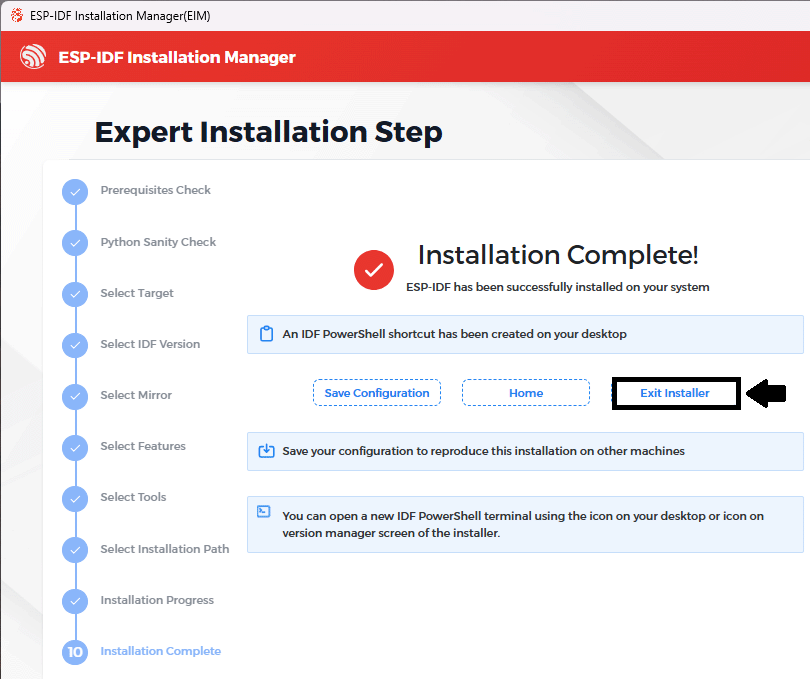Select the Installation Progress step label
The image size is (810, 679).
coord(157,600)
